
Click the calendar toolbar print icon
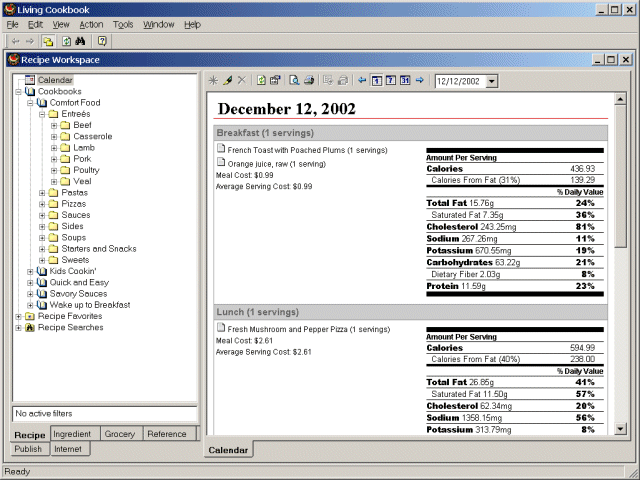point(309,80)
